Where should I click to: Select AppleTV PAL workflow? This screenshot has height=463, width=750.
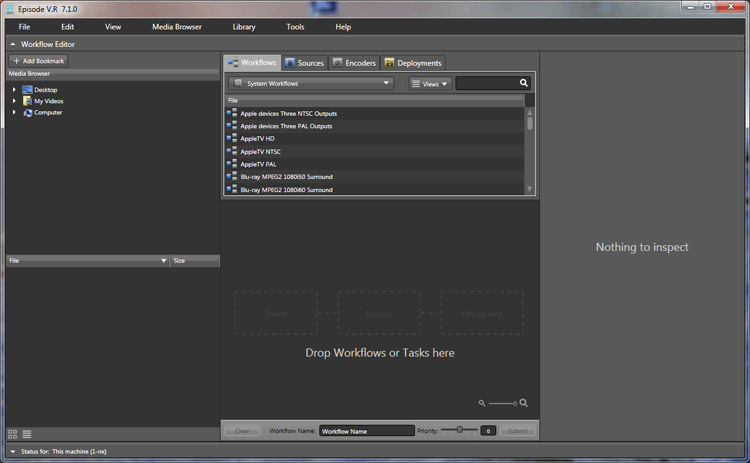(x=375, y=164)
